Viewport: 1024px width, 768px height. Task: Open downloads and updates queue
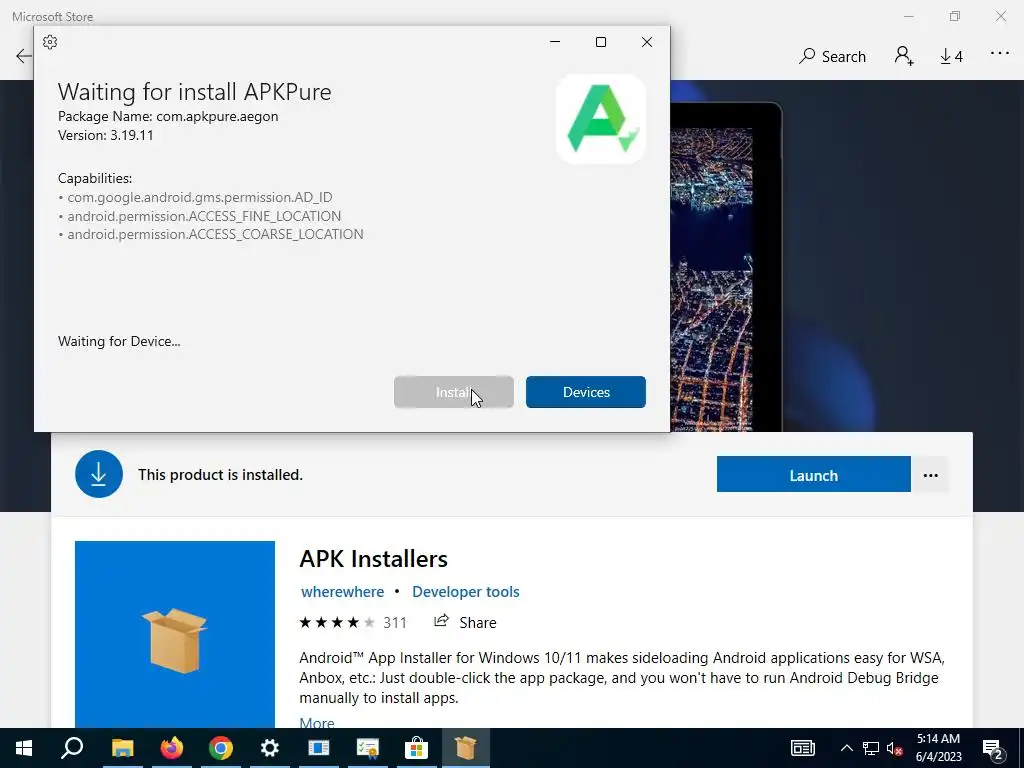pos(952,57)
